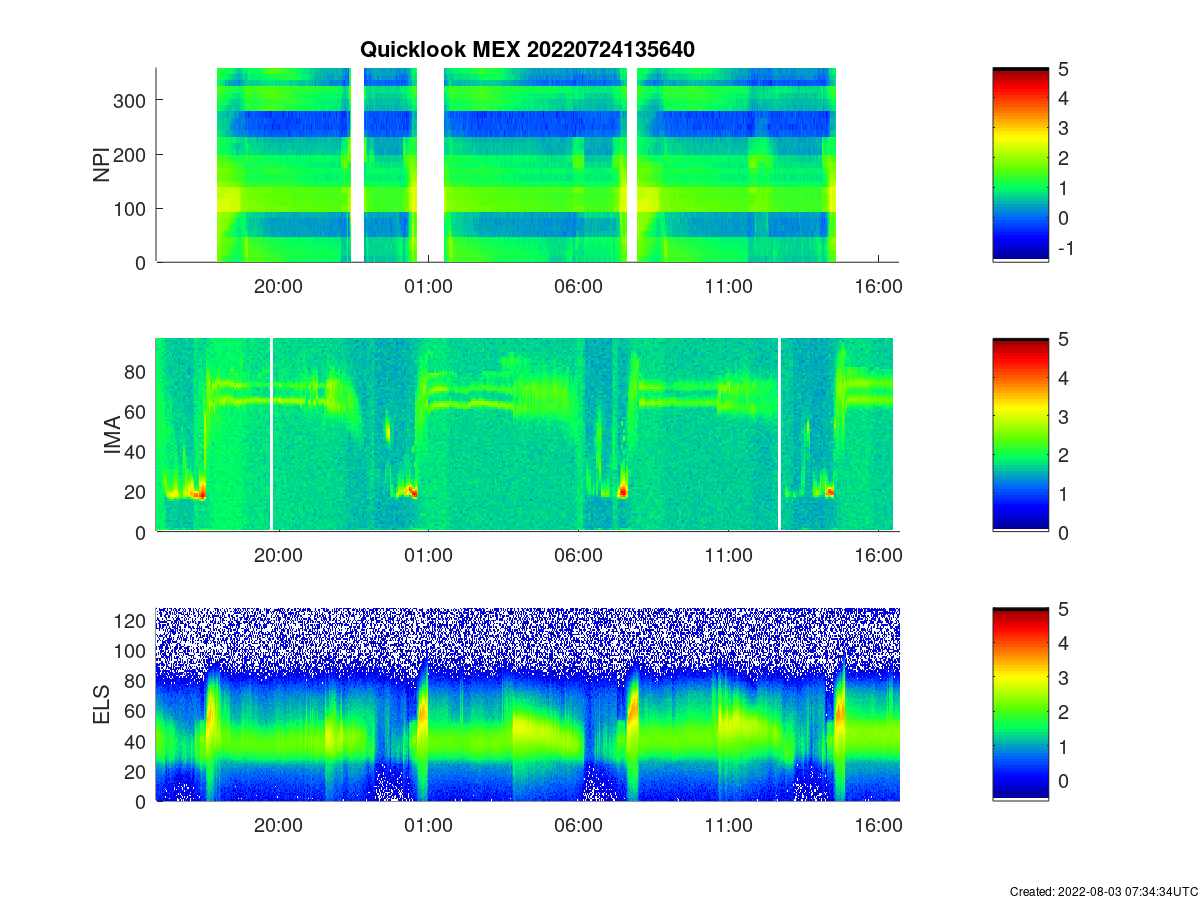
Task: Click inside the IMA spectrogram plot
Action: [527, 435]
